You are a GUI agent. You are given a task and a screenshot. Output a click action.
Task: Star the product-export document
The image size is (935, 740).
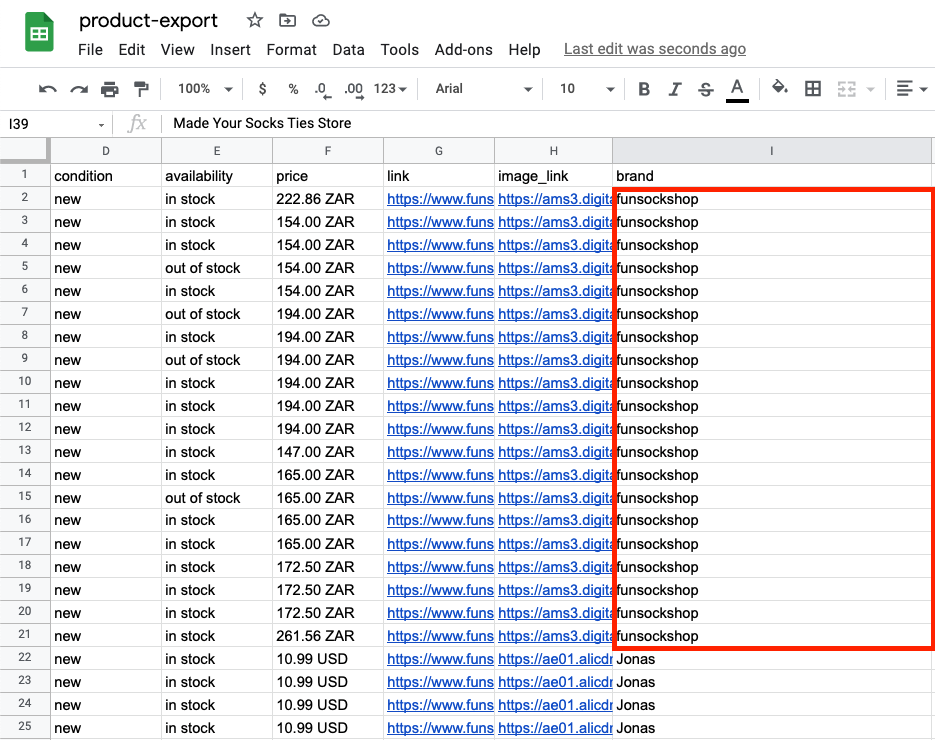point(255,21)
